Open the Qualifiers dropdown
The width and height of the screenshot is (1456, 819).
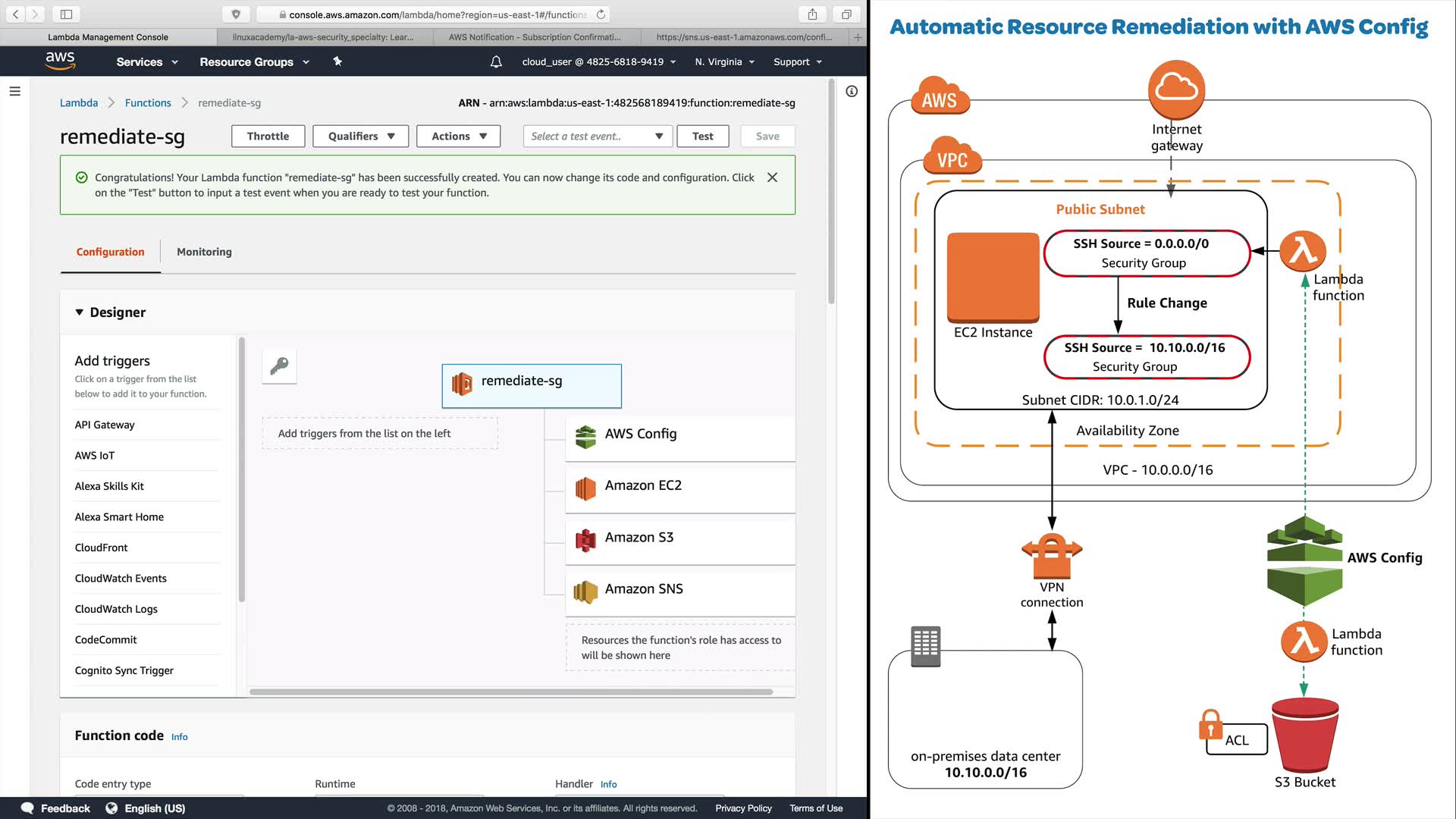(x=361, y=136)
